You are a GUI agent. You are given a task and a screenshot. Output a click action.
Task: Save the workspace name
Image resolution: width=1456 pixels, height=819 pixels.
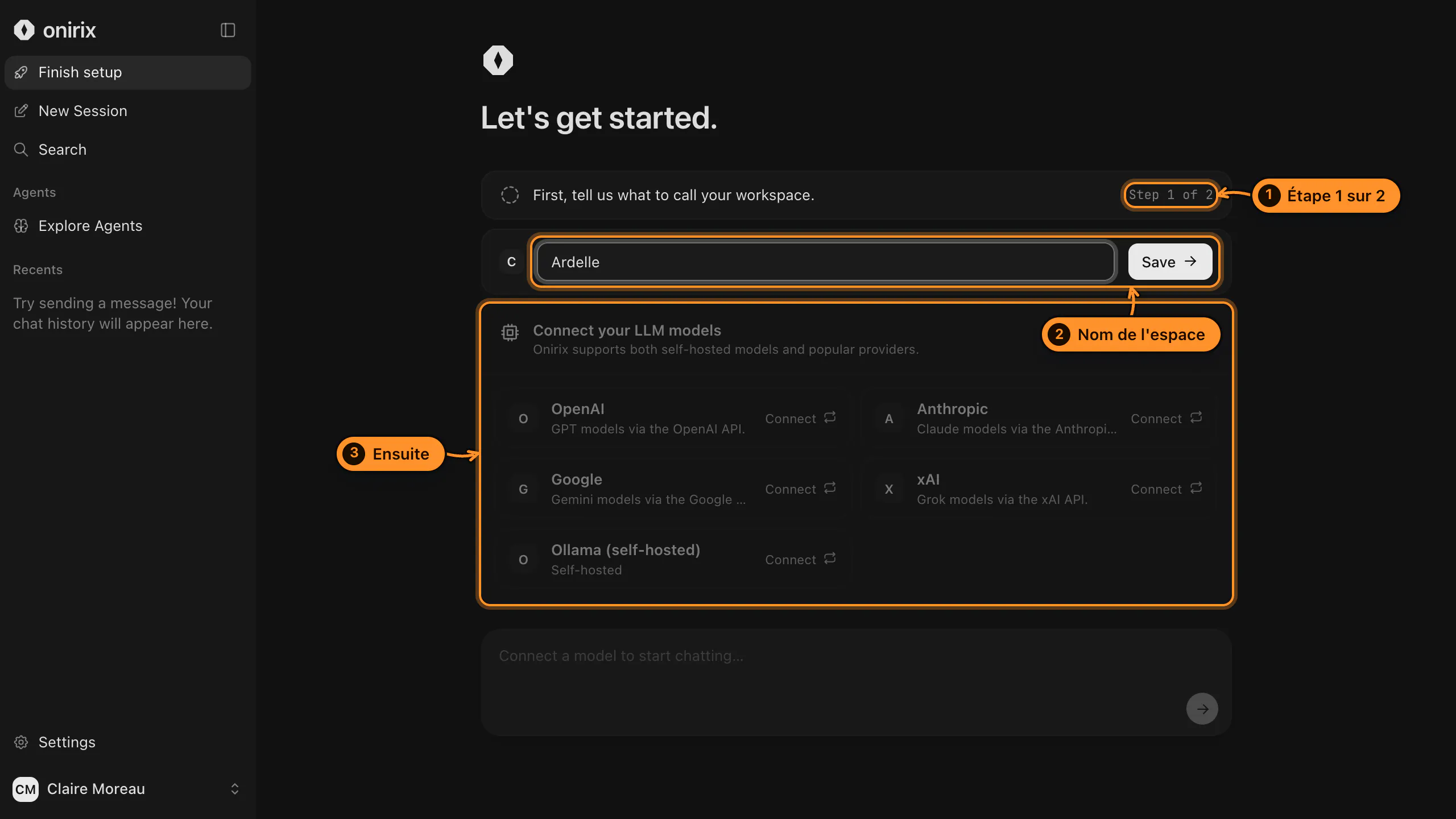click(x=1170, y=262)
